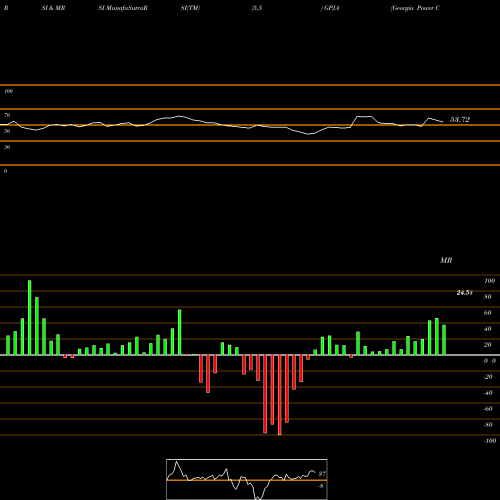Click the 80 label on MR axis

(x=488, y=297)
